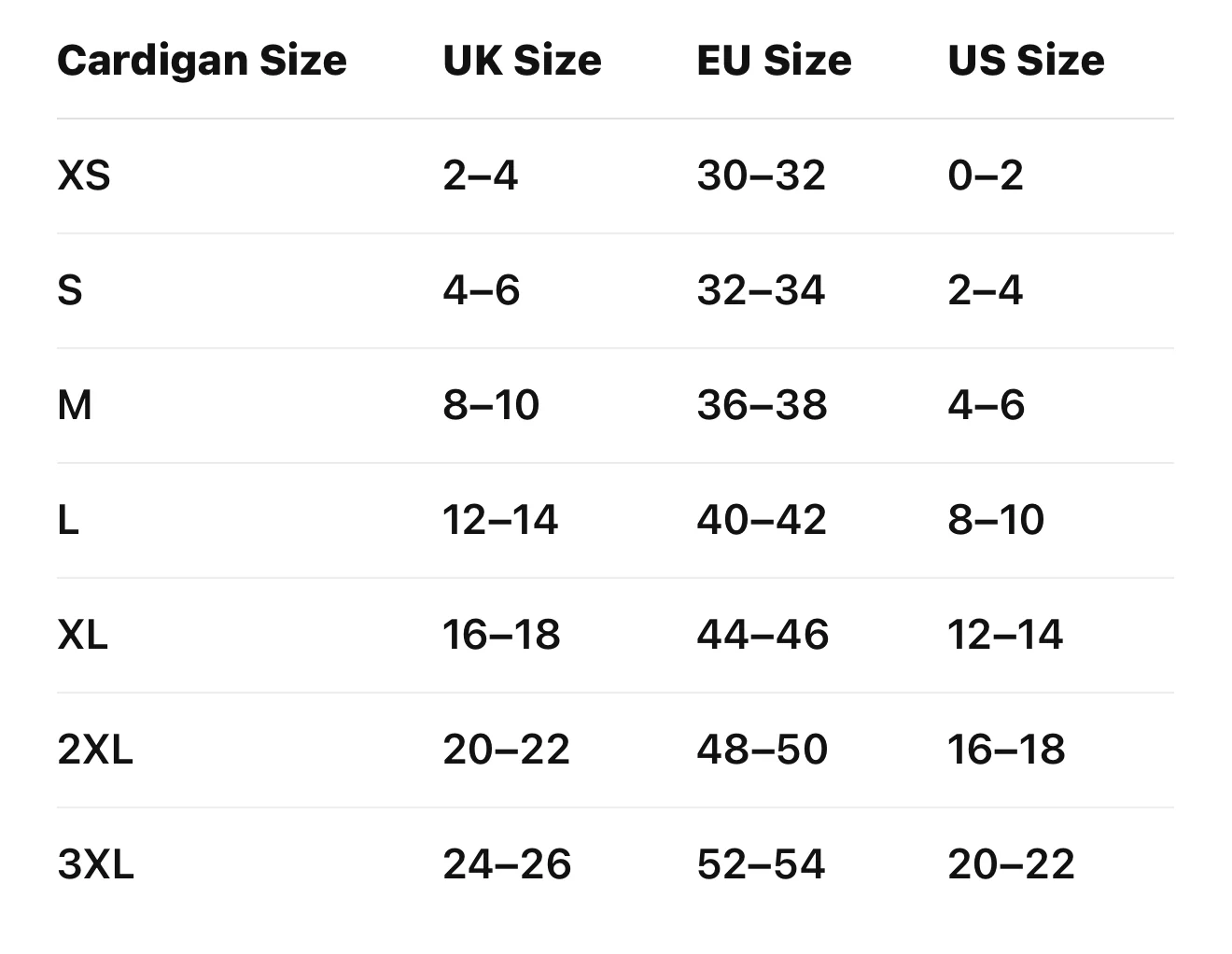
Task: Select EU size value 40–42
Action: pyautogui.click(x=762, y=520)
